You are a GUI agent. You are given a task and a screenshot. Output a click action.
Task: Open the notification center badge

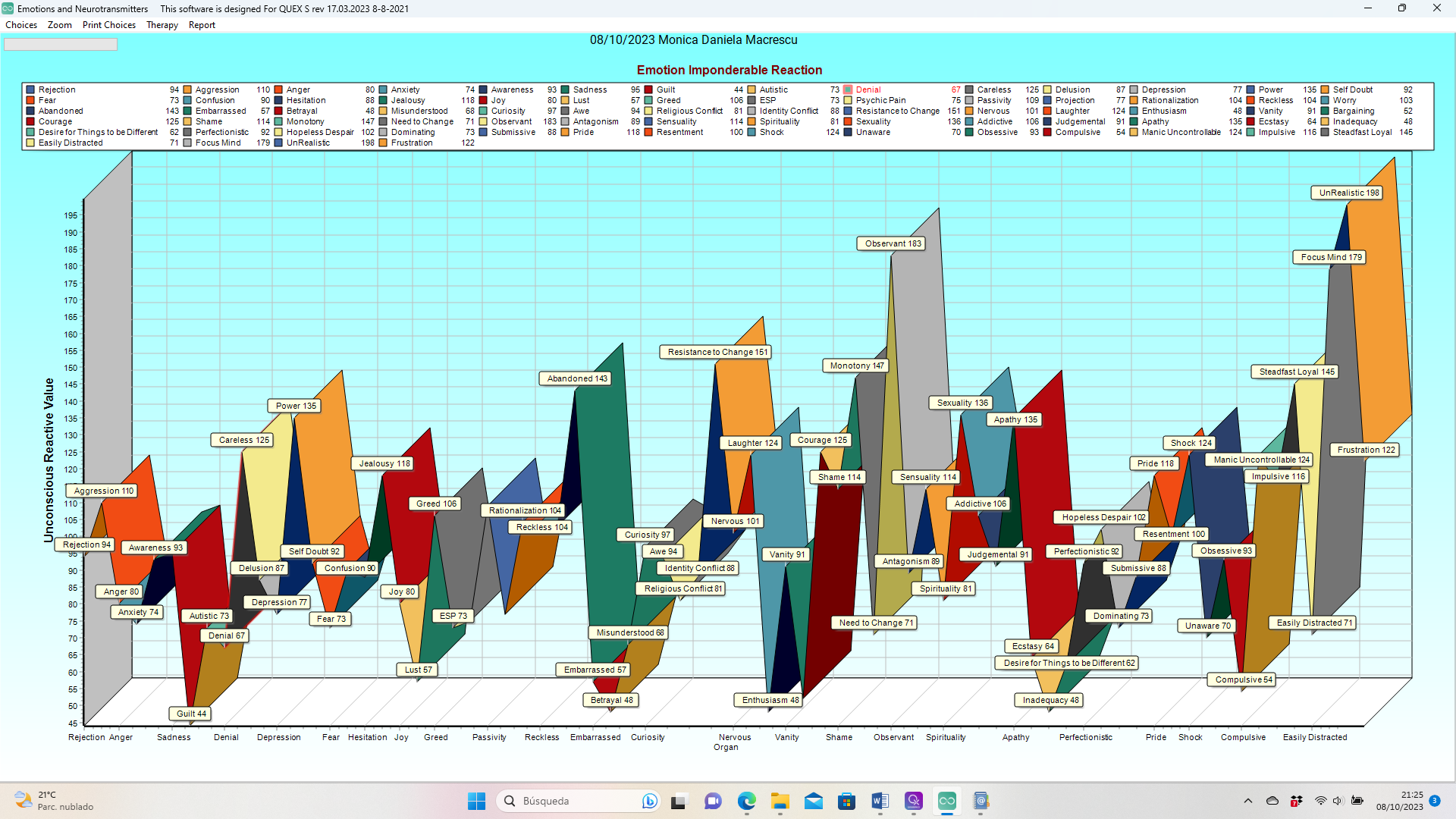(x=1435, y=801)
